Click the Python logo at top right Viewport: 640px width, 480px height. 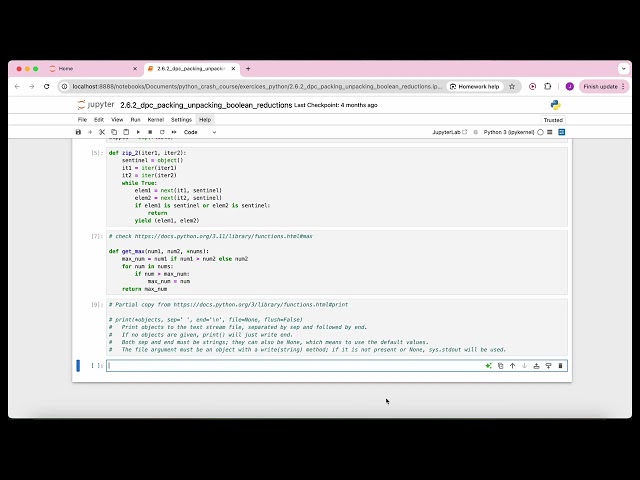[556, 105]
